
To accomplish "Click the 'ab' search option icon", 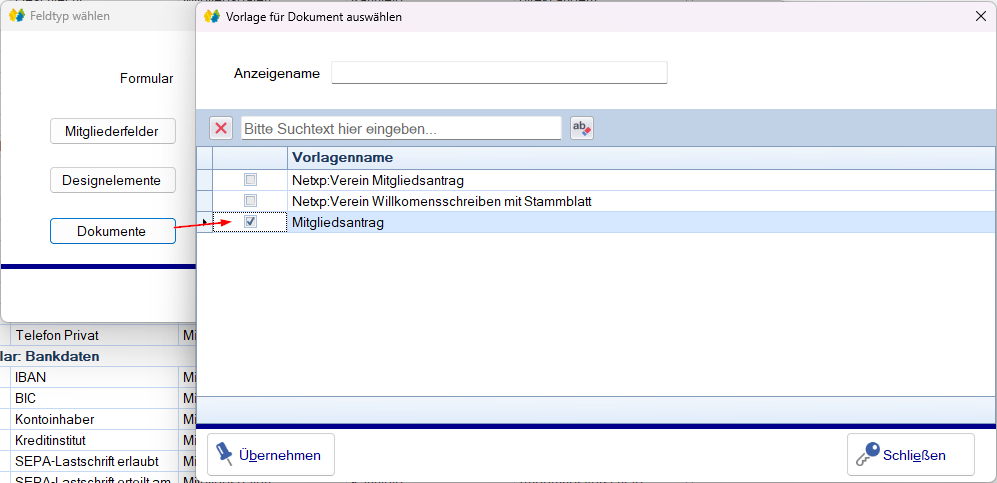I will point(581,128).
